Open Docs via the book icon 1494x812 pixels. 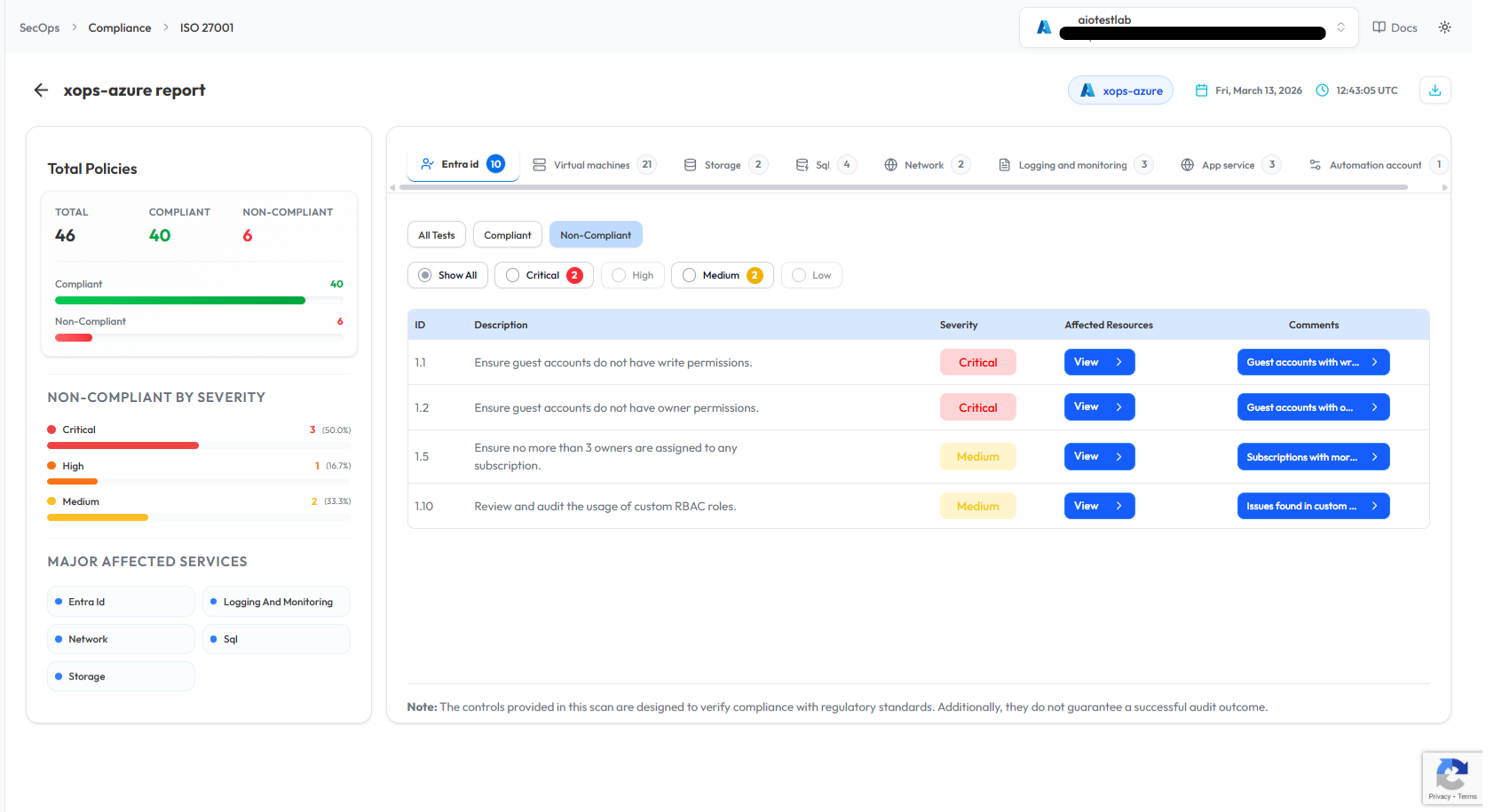click(x=1379, y=28)
